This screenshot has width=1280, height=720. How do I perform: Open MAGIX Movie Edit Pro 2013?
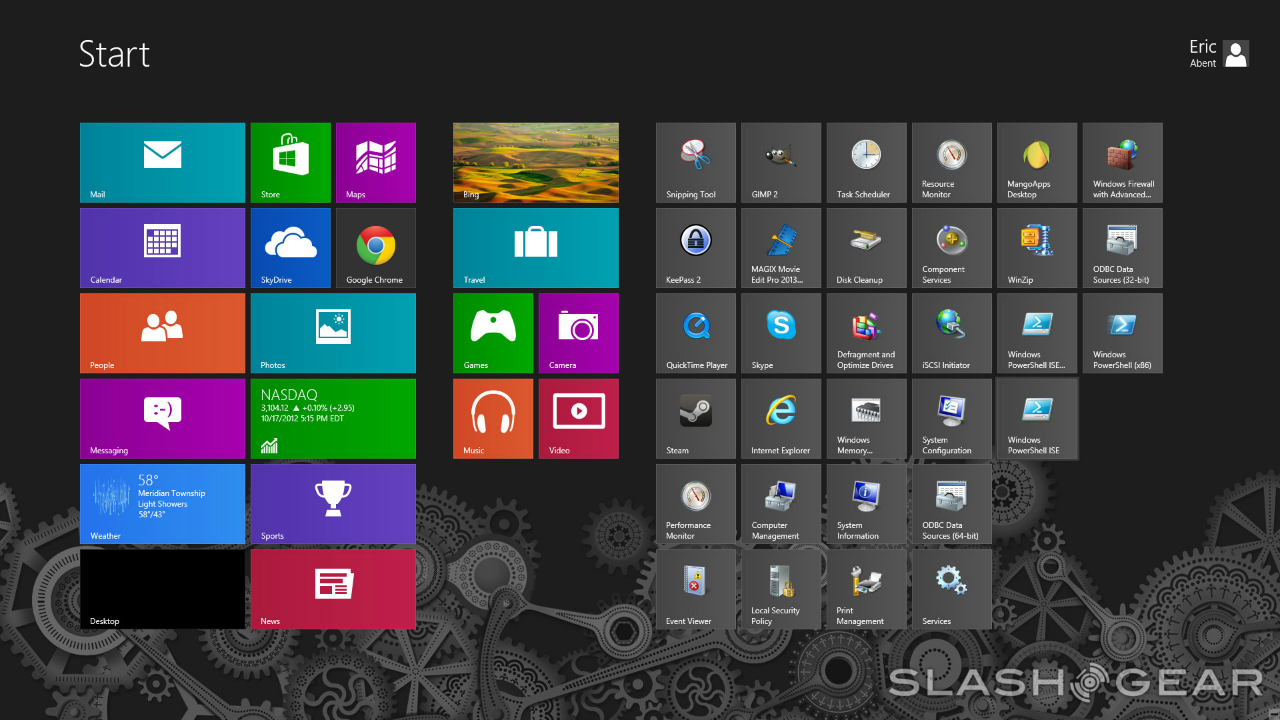pyautogui.click(x=781, y=248)
